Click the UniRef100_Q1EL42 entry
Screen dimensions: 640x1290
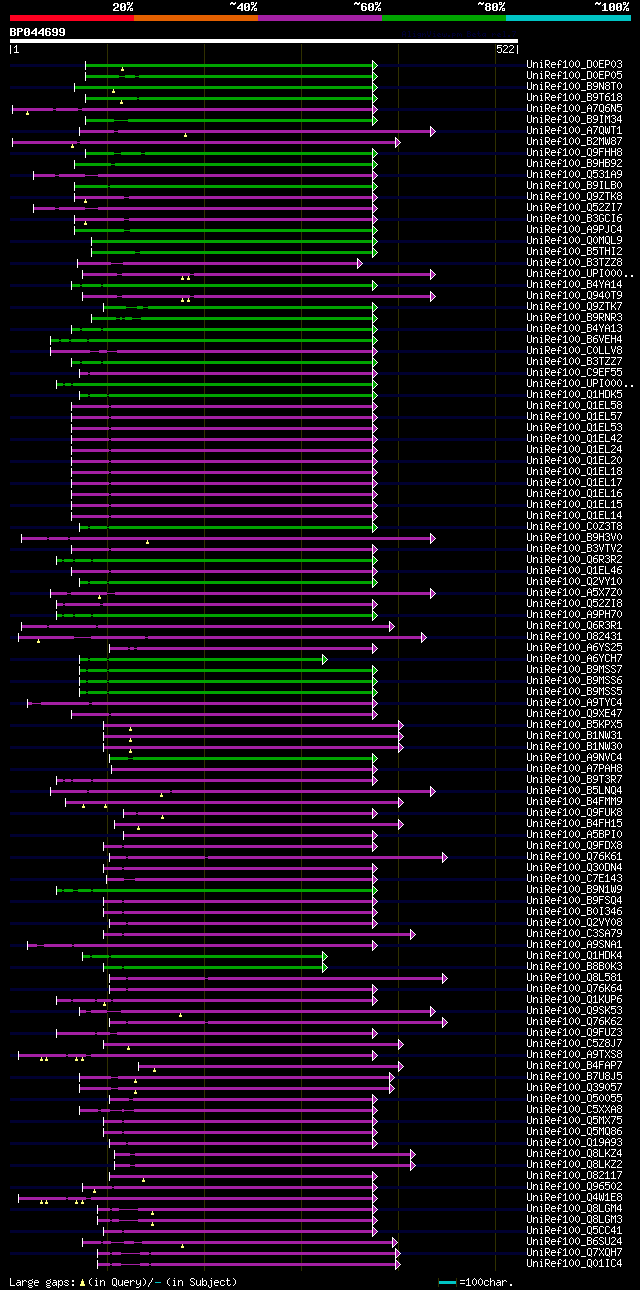[574, 439]
